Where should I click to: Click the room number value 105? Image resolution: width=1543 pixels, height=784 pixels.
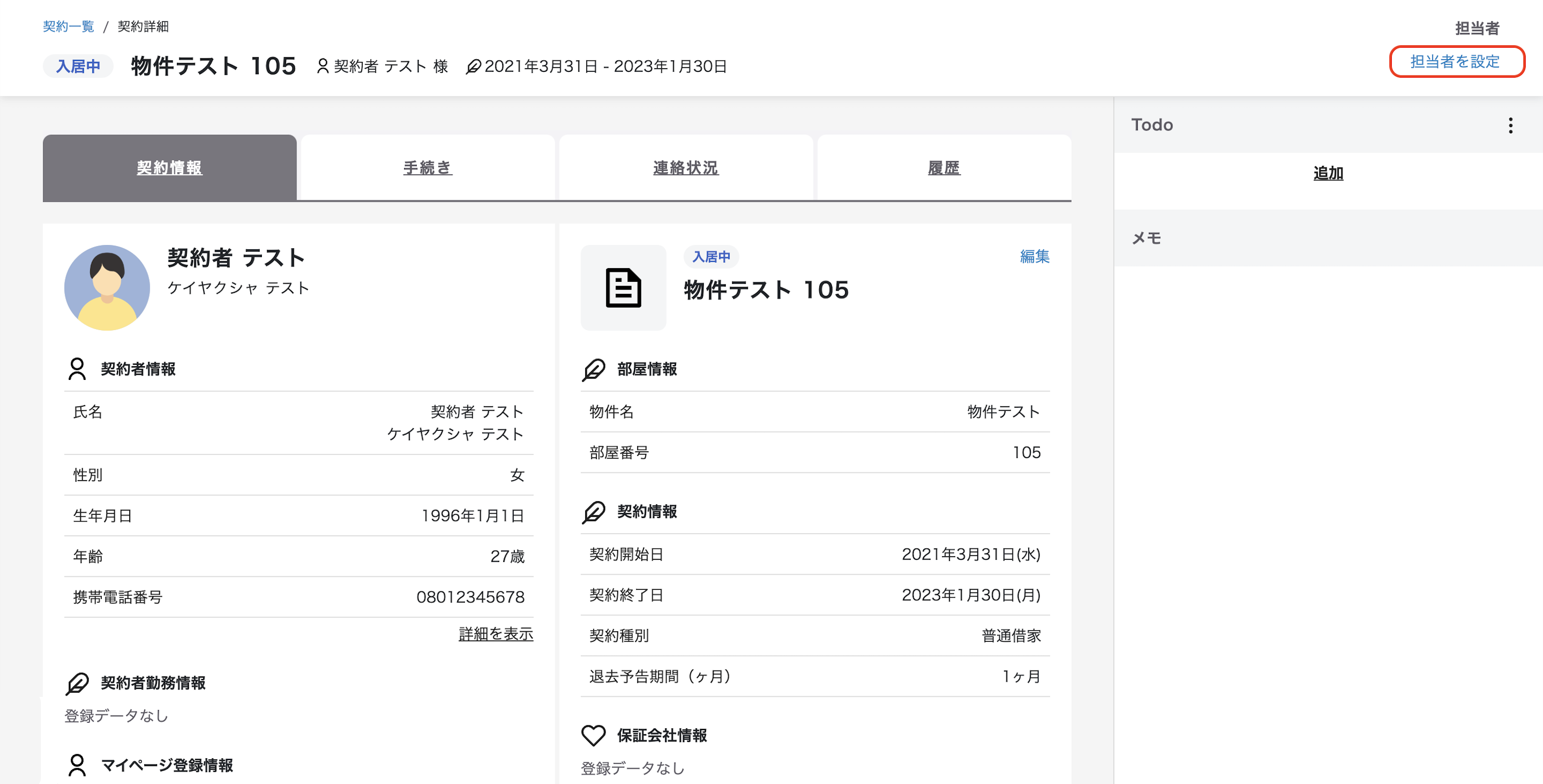click(x=1027, y=452)
